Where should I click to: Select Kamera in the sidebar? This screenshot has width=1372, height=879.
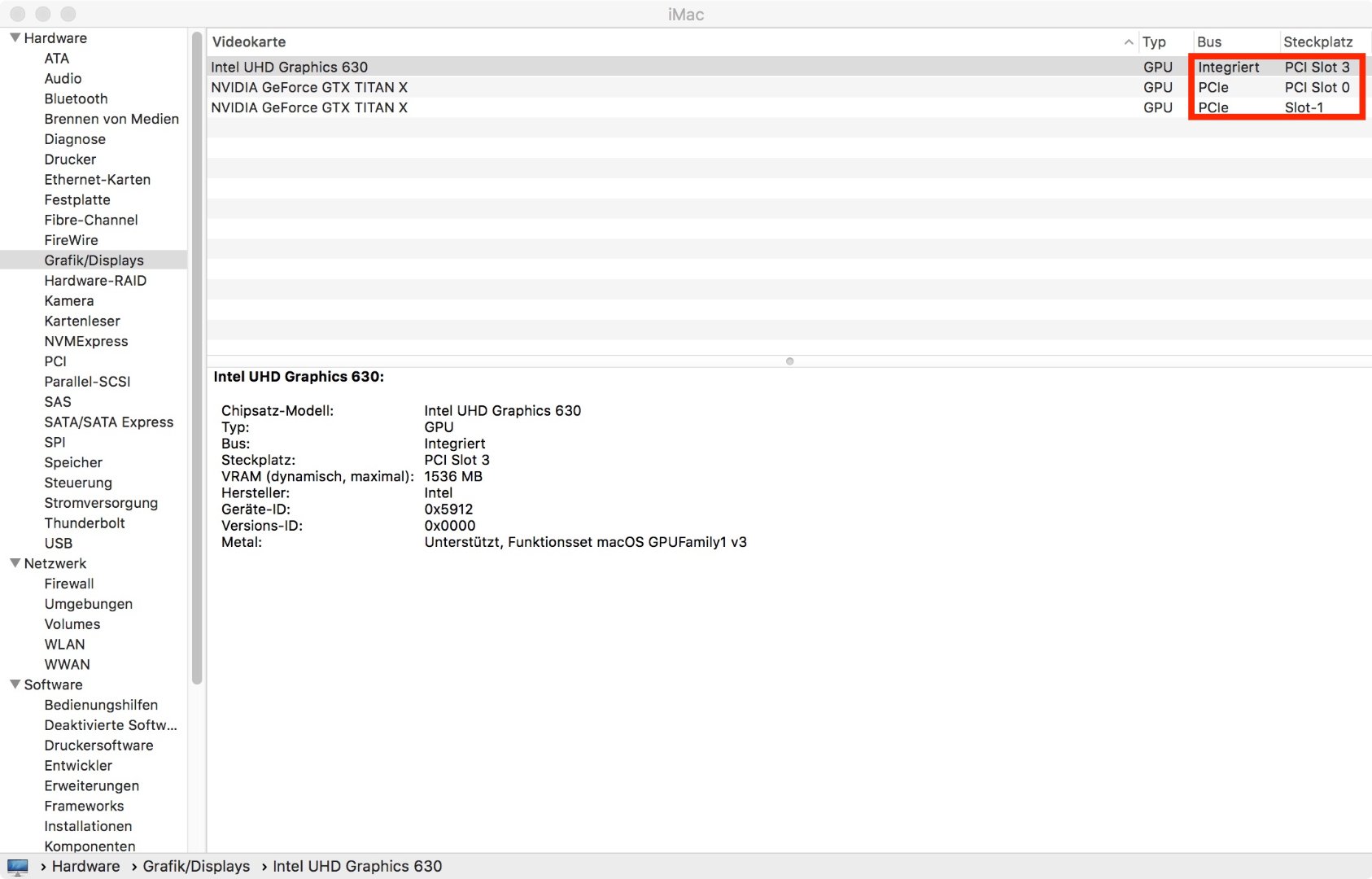(69, 301)
